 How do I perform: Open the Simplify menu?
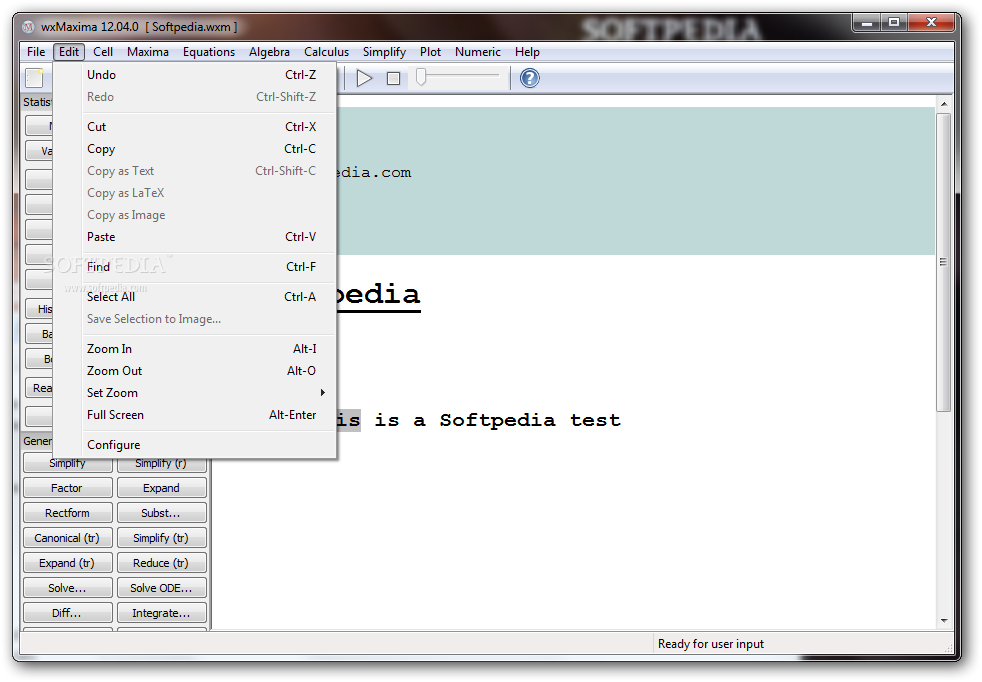pos(384,52)
